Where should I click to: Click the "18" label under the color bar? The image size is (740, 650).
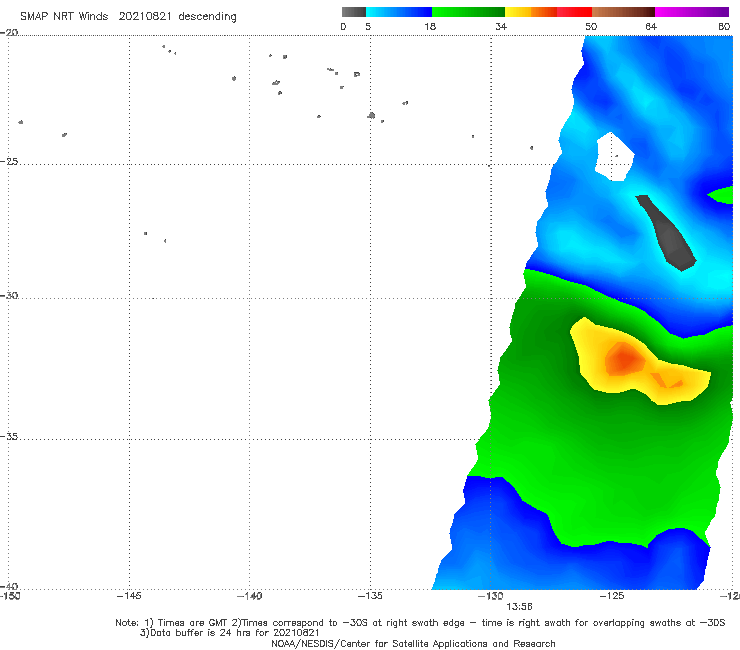coord(430,26)
